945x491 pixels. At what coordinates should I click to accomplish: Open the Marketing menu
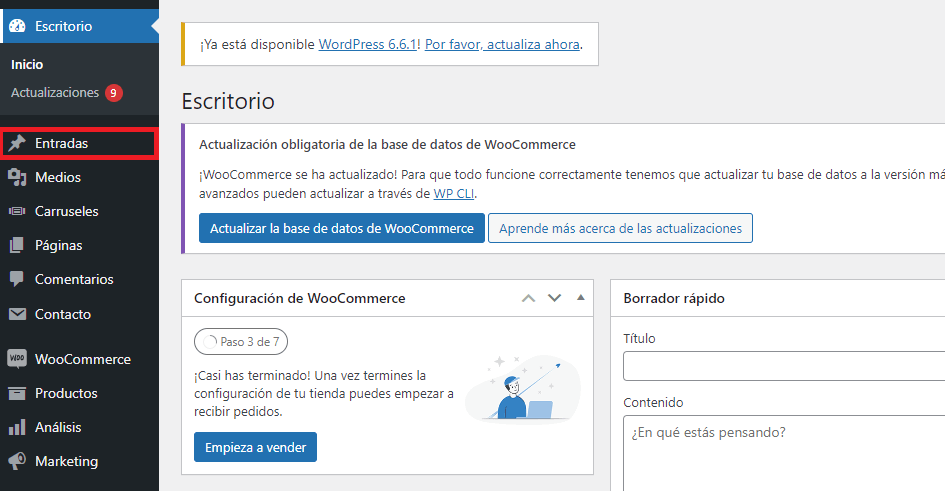coord(80,461)
